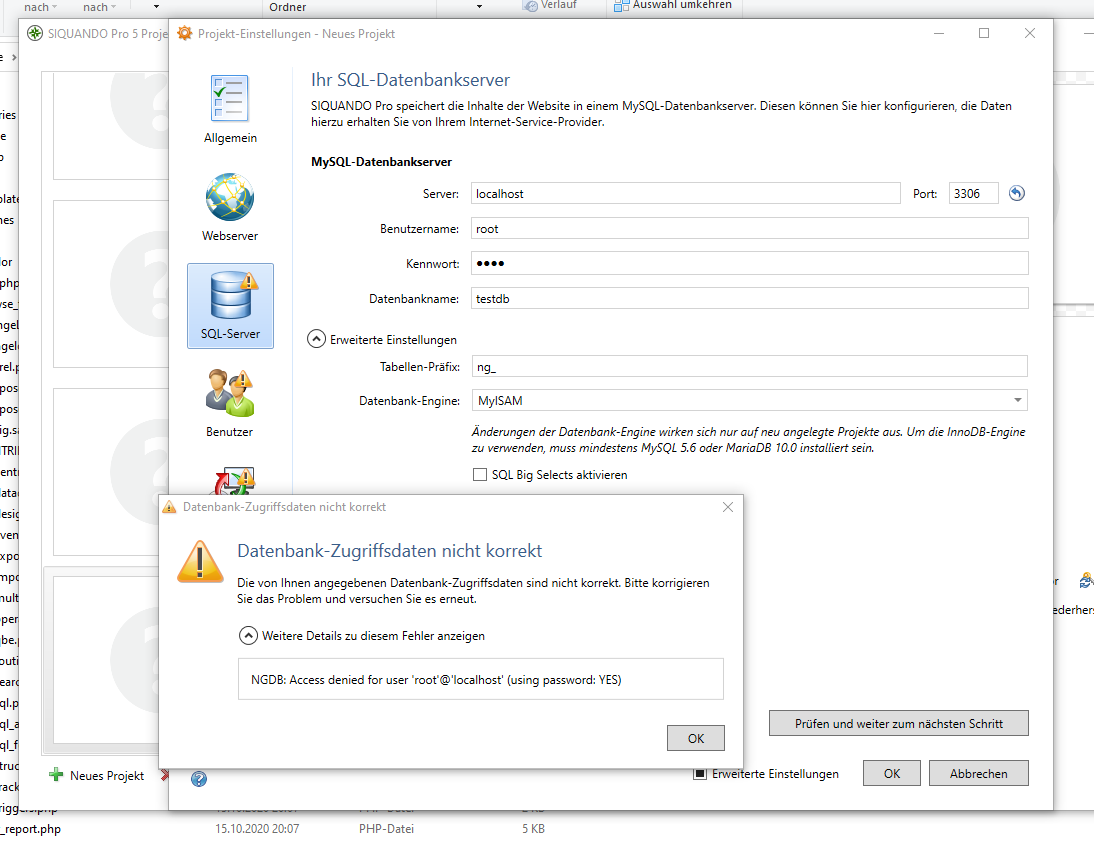The height and width of the screenshot is (842, 1094).
Task: Maximize the Projekt-Einstellungen window
Action: pos(984,33)
